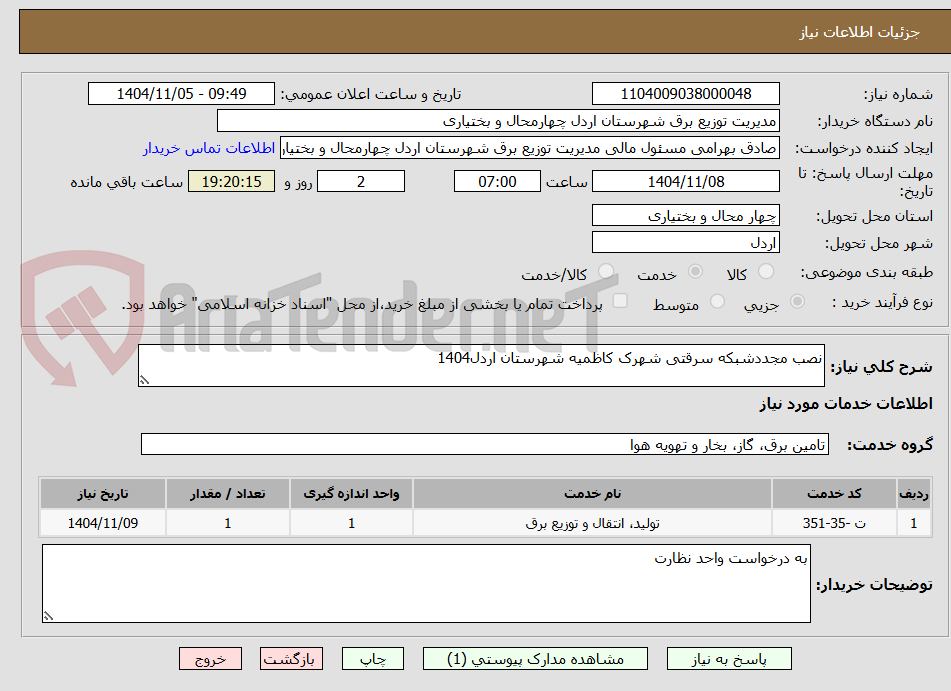951x691 pixels.
Task: Click the اطلاعات خدمات مورد نیاز heading
Action: 846,404
